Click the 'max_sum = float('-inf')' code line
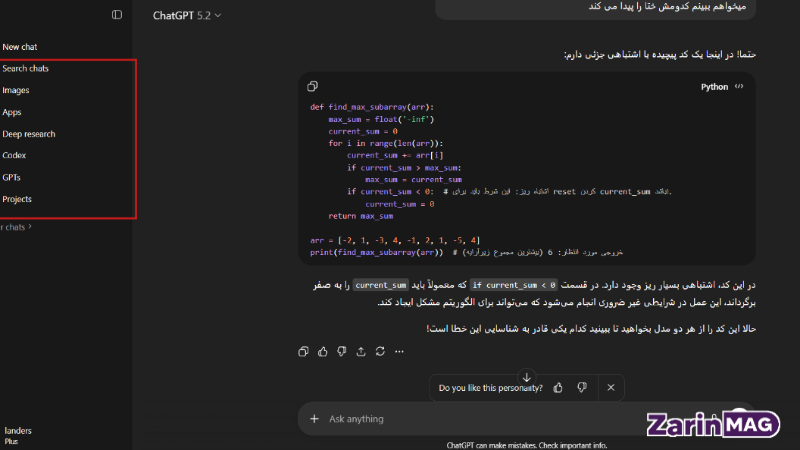Image resolution: width=800 pixels, height=450 pixels. [x=381, y=119]
